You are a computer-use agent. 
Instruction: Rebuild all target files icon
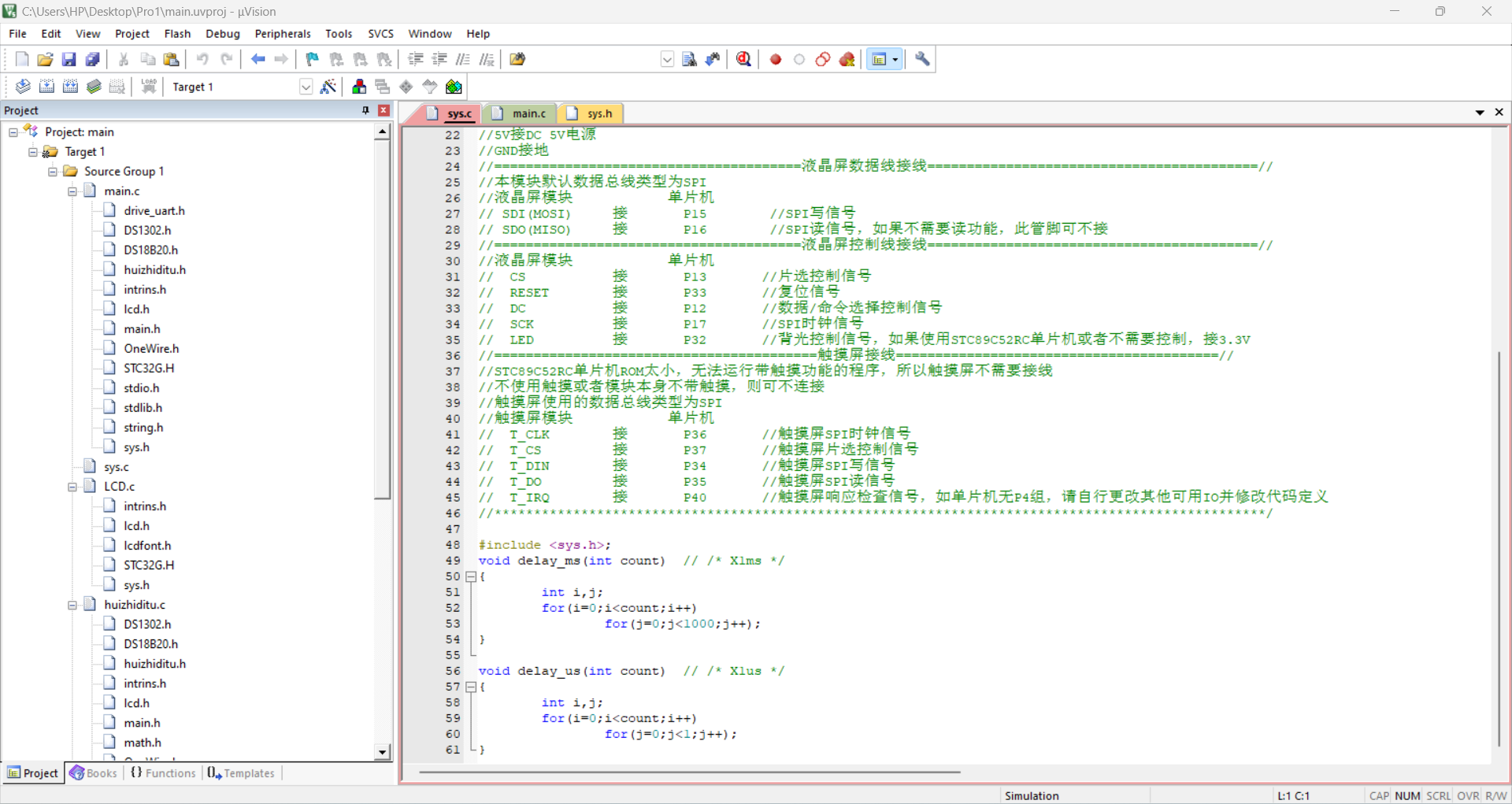coord(70,87)
